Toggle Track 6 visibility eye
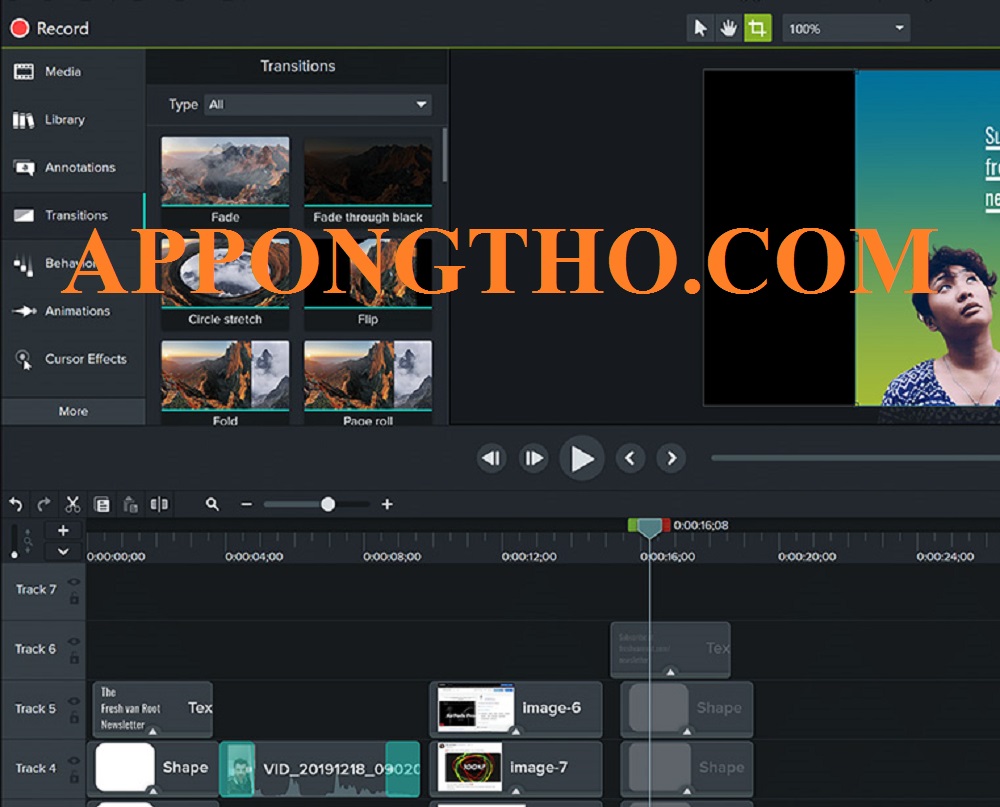The width and height of the screenshot is (1000, 807). click(x=75, y=641)
